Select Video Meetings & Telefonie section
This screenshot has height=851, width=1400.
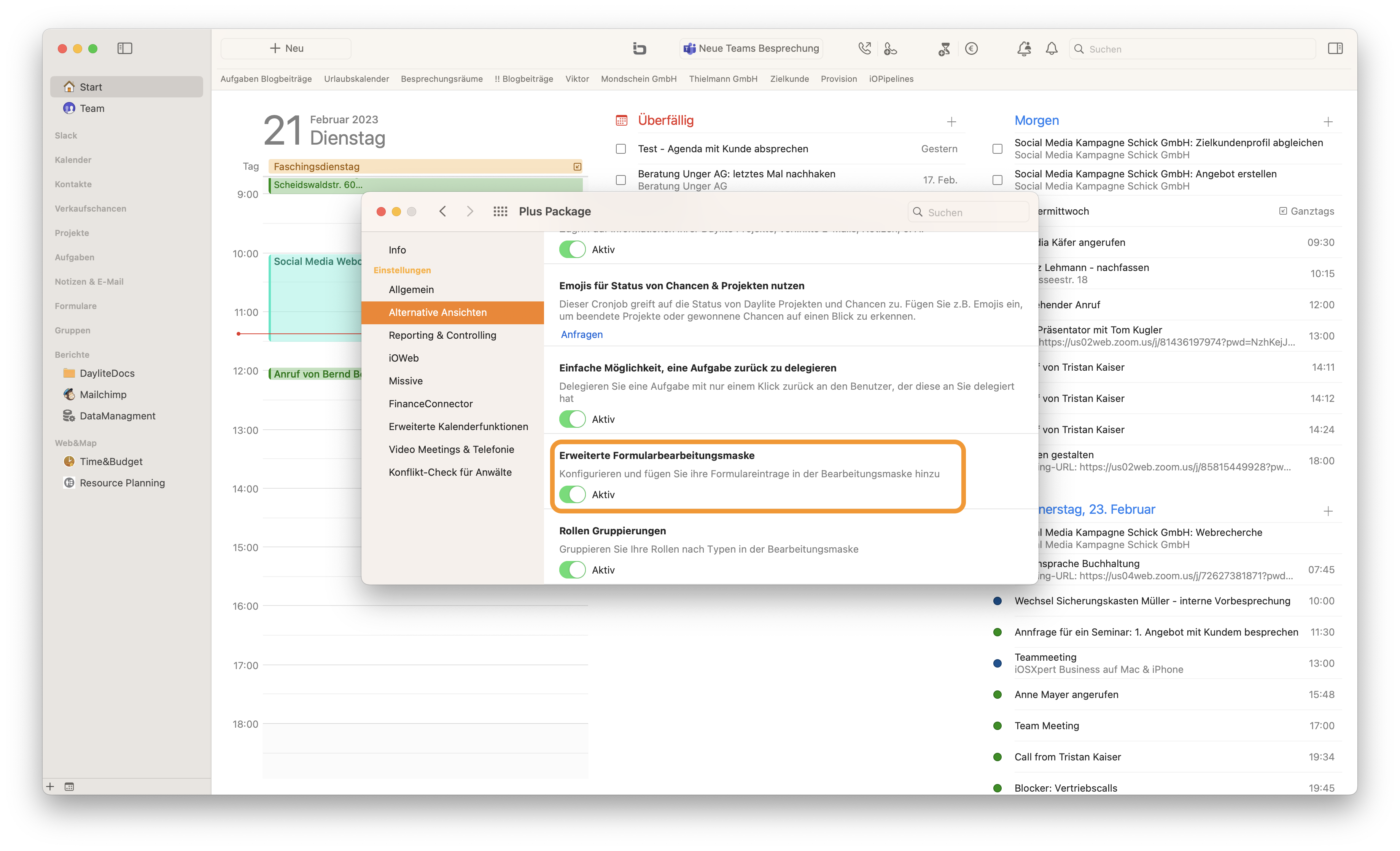(x=452, y=449)
